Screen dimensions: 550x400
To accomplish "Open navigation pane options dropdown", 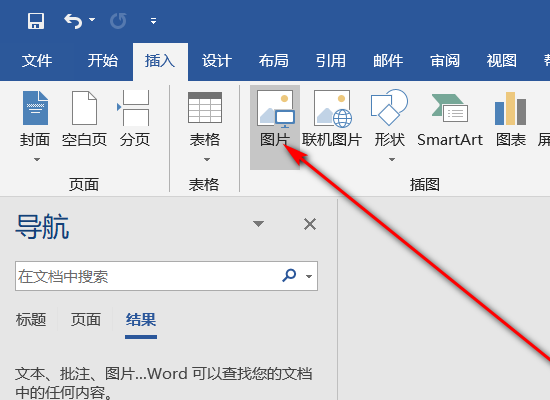I will coord(259,224).
